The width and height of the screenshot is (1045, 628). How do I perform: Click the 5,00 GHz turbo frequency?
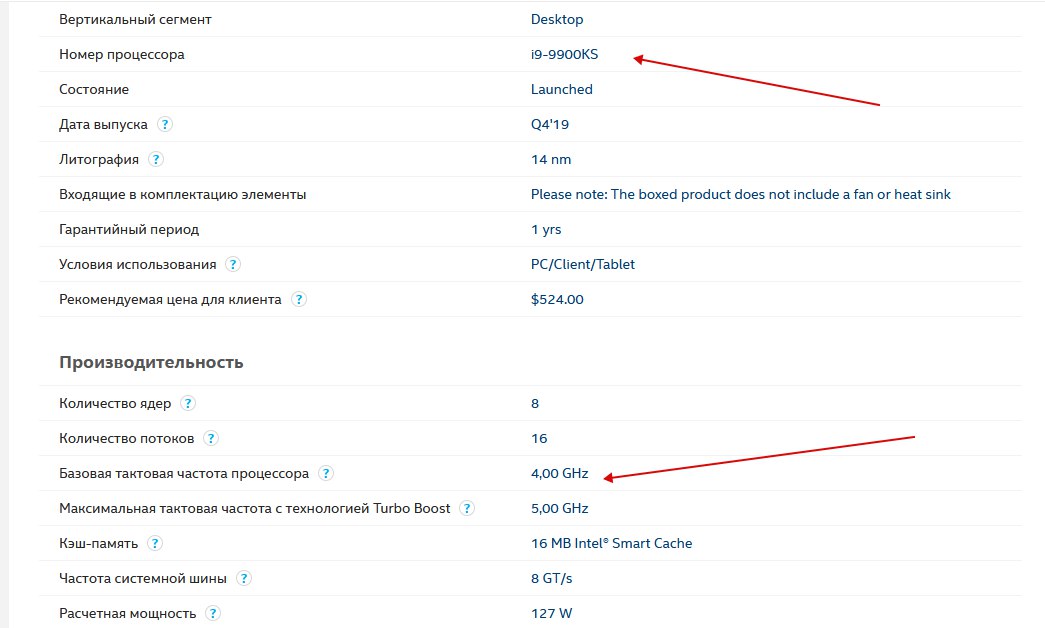click(x=559, y=508)
